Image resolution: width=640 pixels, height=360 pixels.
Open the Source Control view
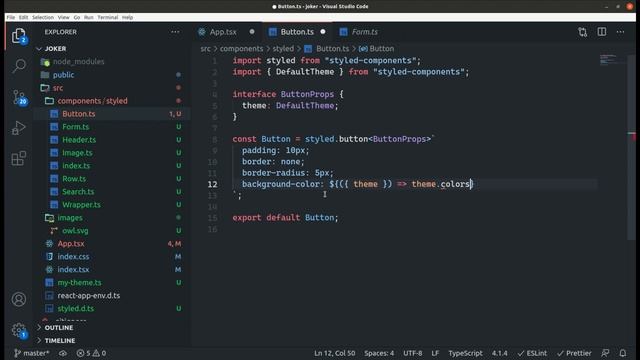(x=19, y=97)
